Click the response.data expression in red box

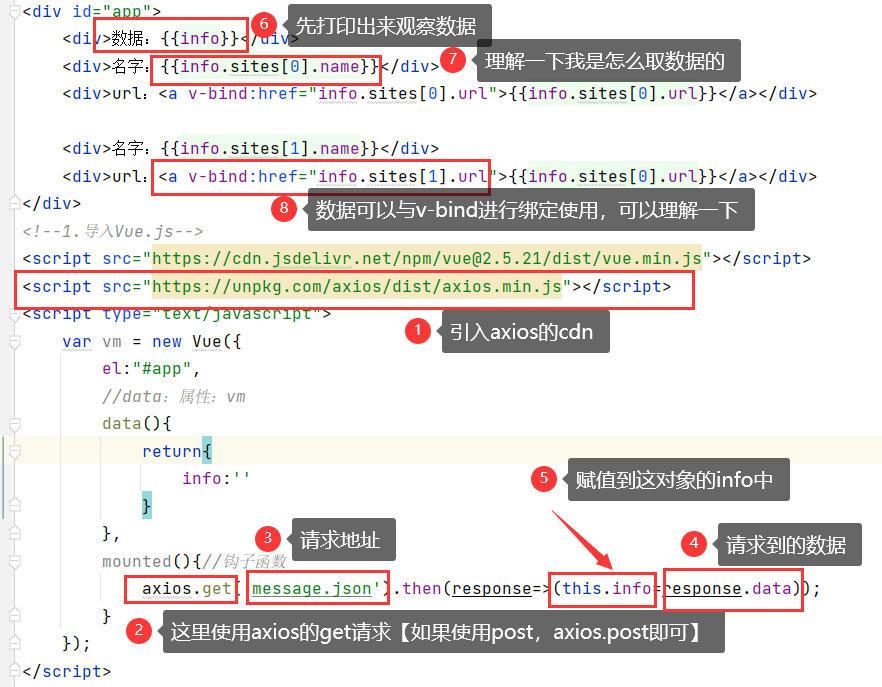(x=732, y=588)
